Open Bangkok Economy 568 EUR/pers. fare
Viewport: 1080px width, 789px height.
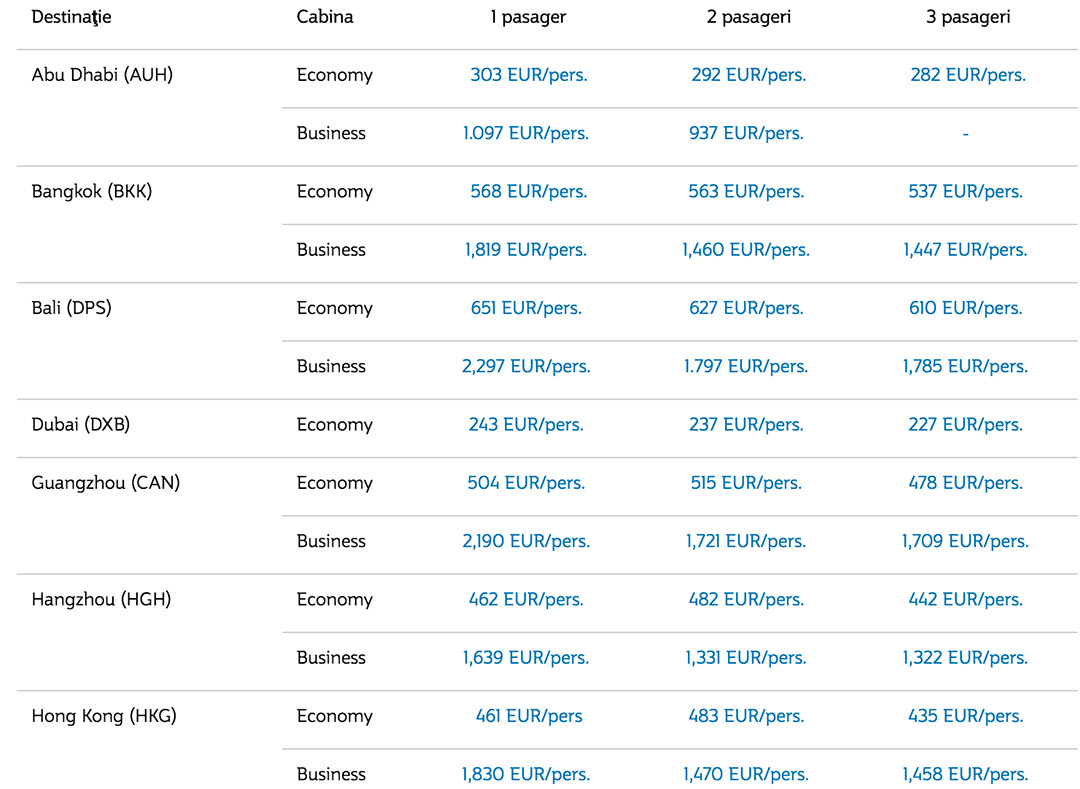click(528, 191)
